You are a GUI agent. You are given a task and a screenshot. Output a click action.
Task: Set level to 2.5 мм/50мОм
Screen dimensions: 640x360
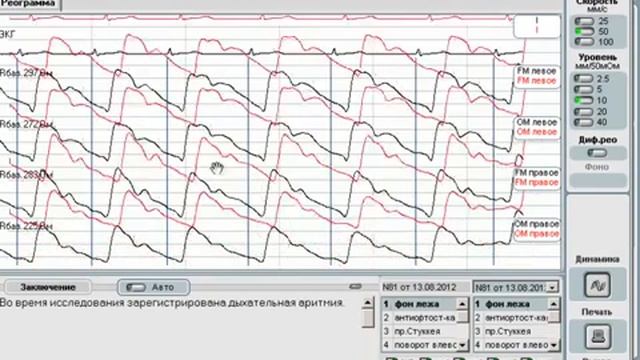584,78
